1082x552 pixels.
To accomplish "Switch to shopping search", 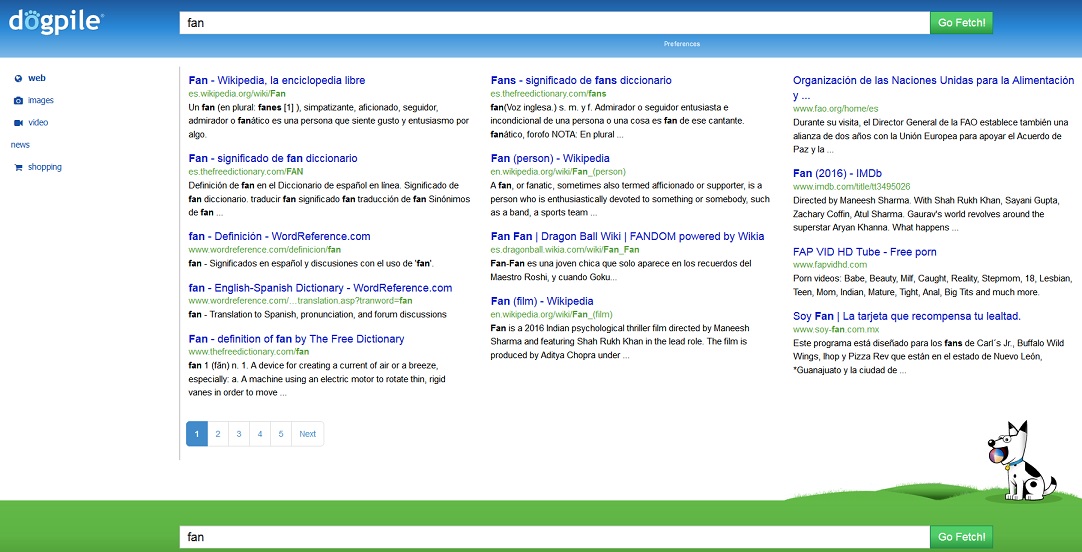I will (x=45, y=167).
